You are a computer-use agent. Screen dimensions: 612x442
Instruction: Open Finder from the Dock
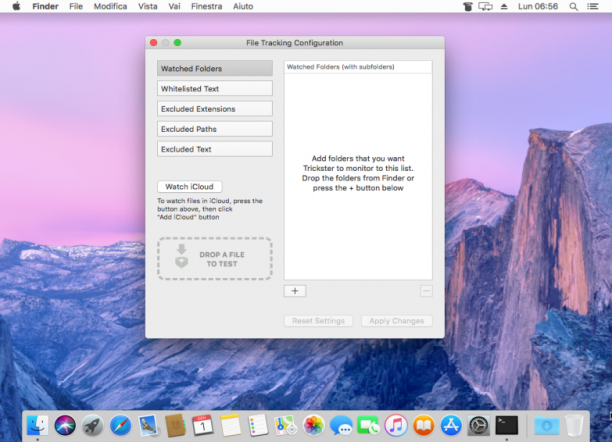coord(37,425)
